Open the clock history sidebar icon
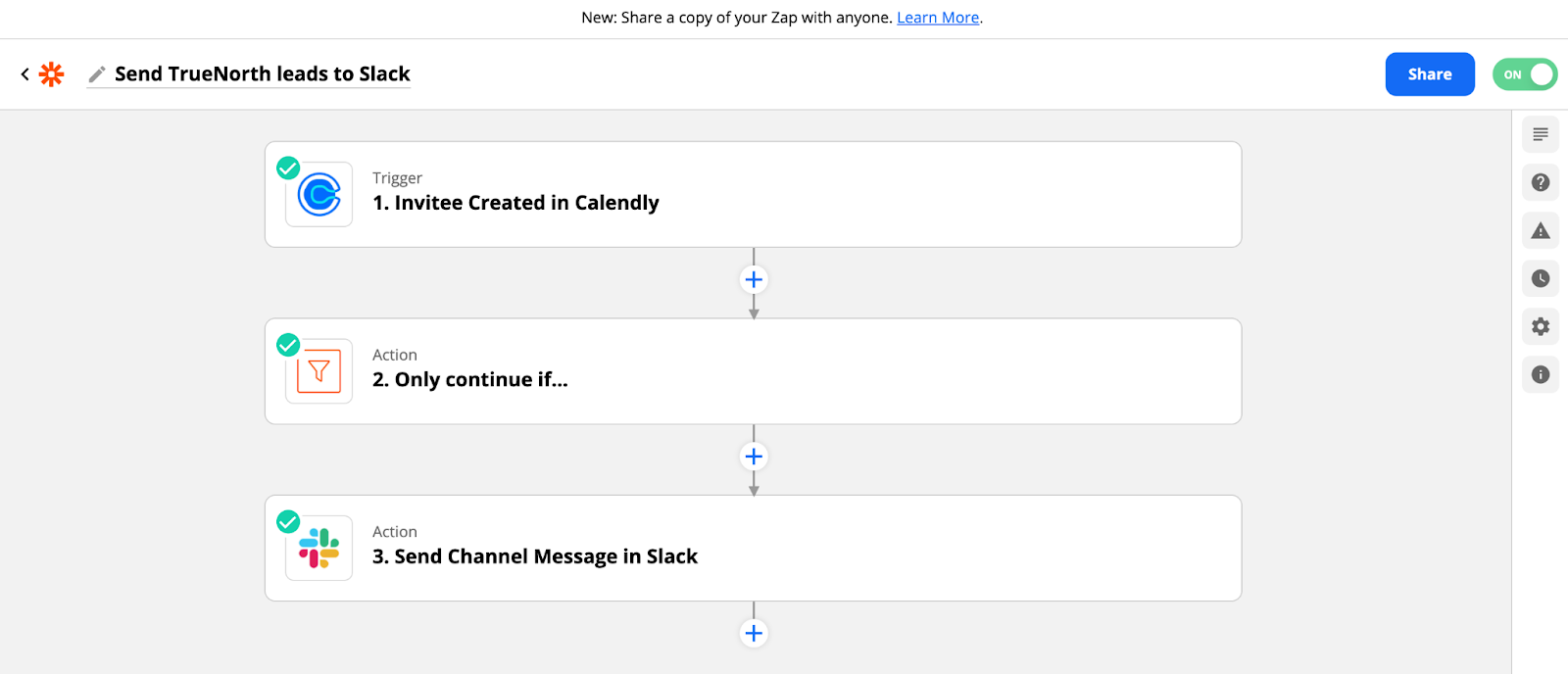Image resolution: width=1568 pixels, height=674 pixels. pyautogui.click(x=1541, y=278)
